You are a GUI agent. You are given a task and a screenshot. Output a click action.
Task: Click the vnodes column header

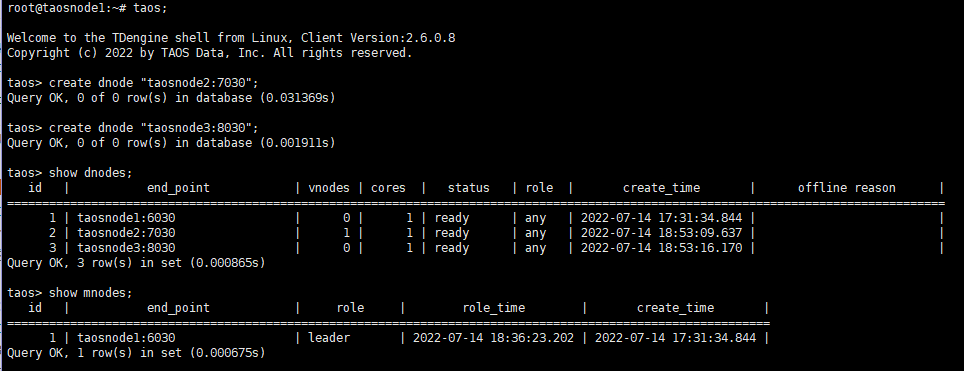(329, 188)
